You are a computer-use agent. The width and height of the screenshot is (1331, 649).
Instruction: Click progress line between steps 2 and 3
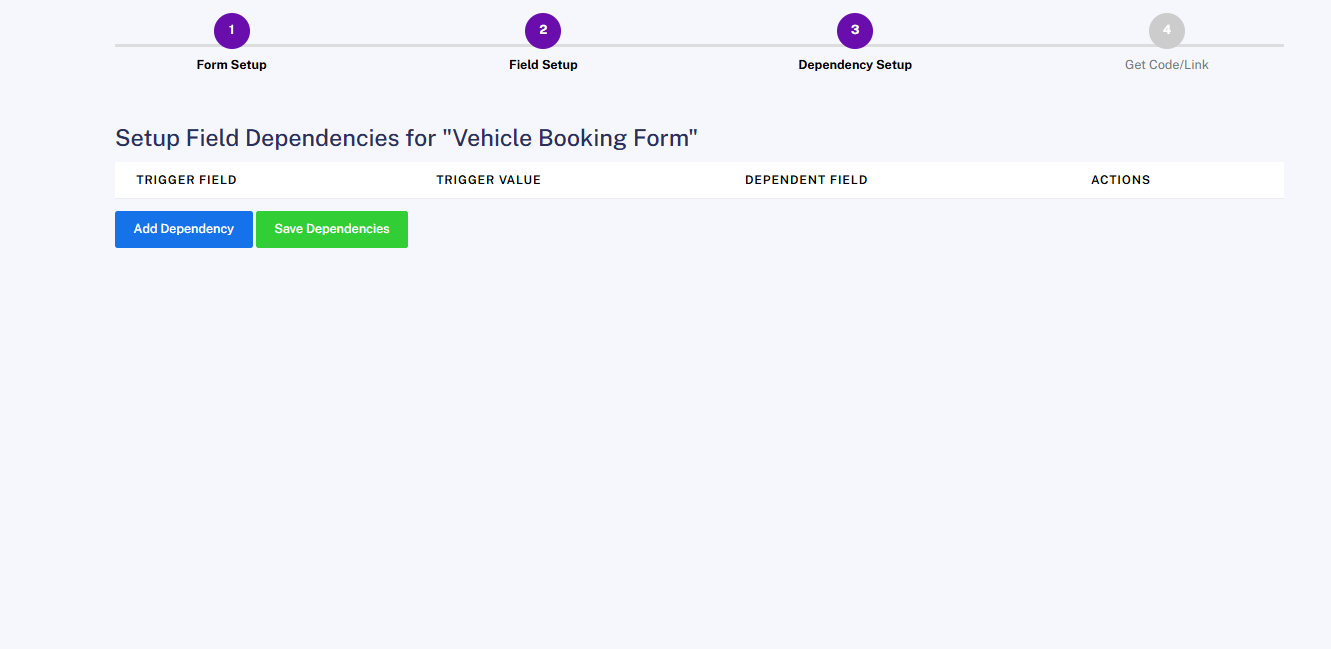point(699,45)
